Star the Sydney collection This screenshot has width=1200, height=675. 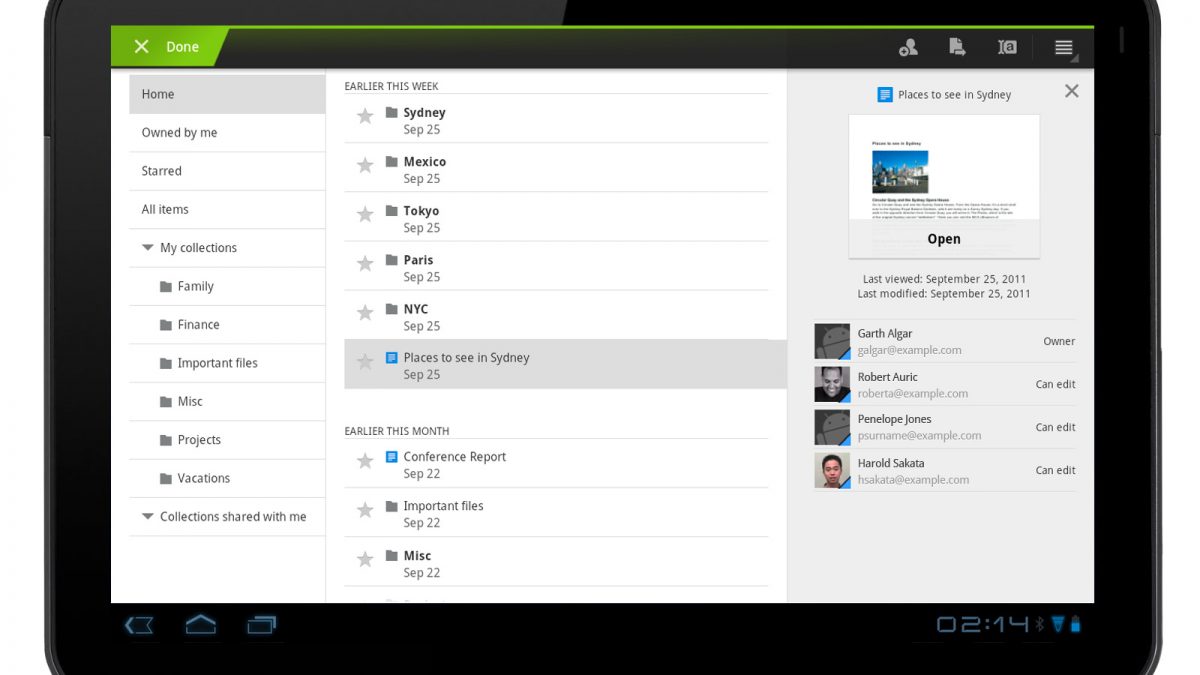[x=365, y=116]
